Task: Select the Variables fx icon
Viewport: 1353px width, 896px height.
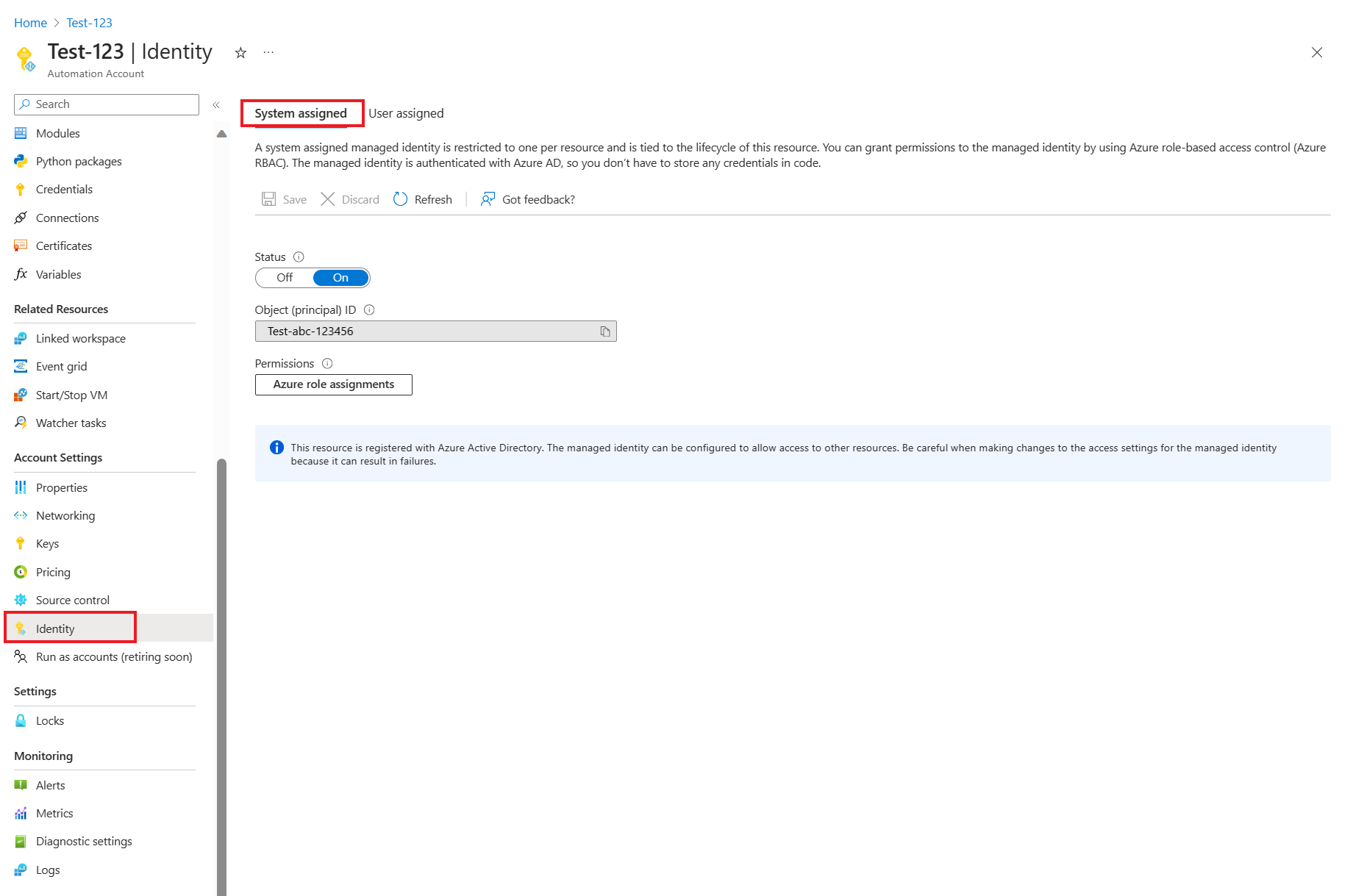Action: (x=21, y=274)
